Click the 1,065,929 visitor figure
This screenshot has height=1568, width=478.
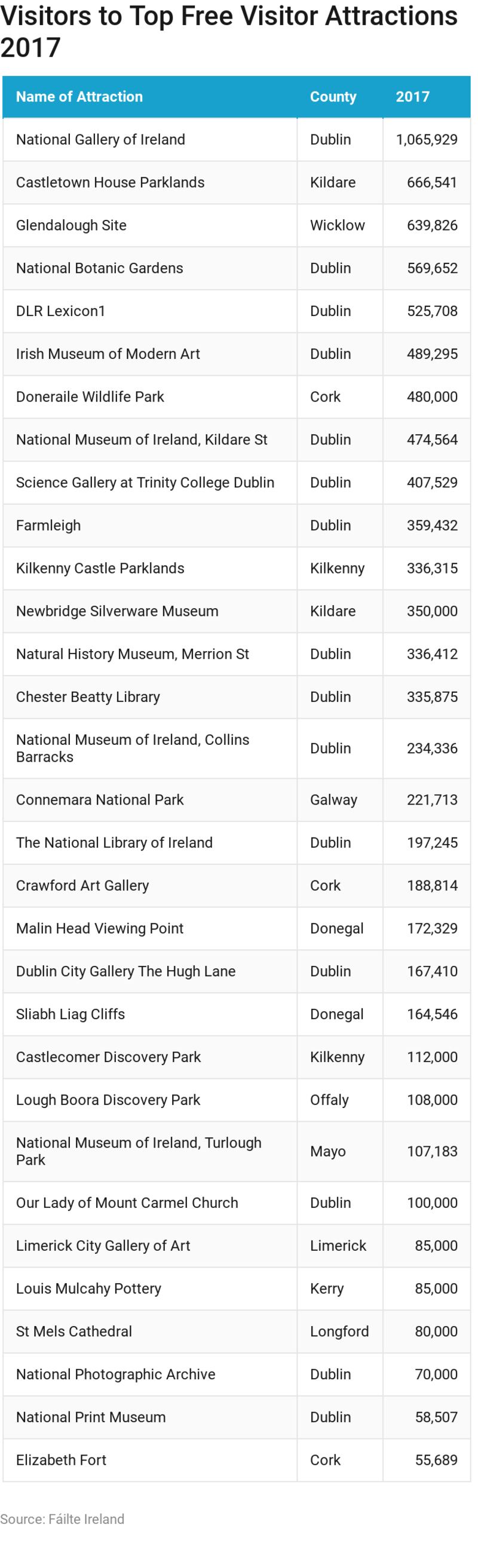426,139
